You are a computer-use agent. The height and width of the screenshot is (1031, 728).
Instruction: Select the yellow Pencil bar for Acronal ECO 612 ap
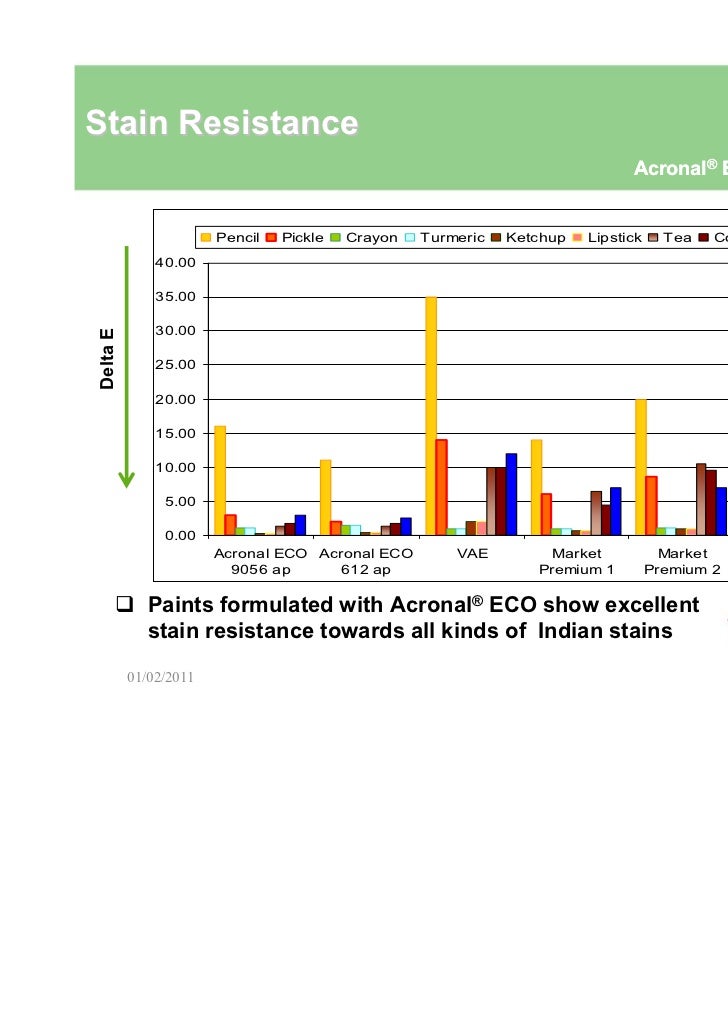(326, 498)
